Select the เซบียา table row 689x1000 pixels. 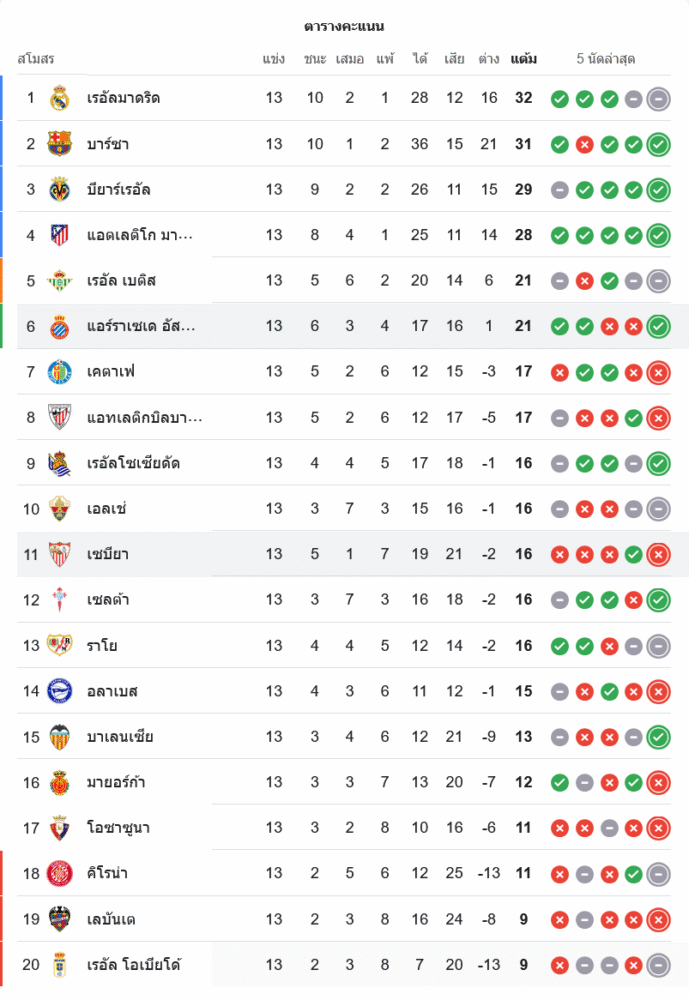point(350,555)
